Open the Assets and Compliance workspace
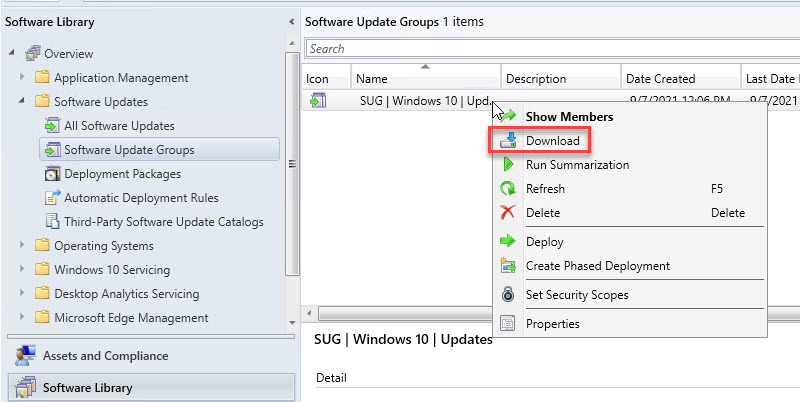Screen dimensions: 800x402 point(105,356)
